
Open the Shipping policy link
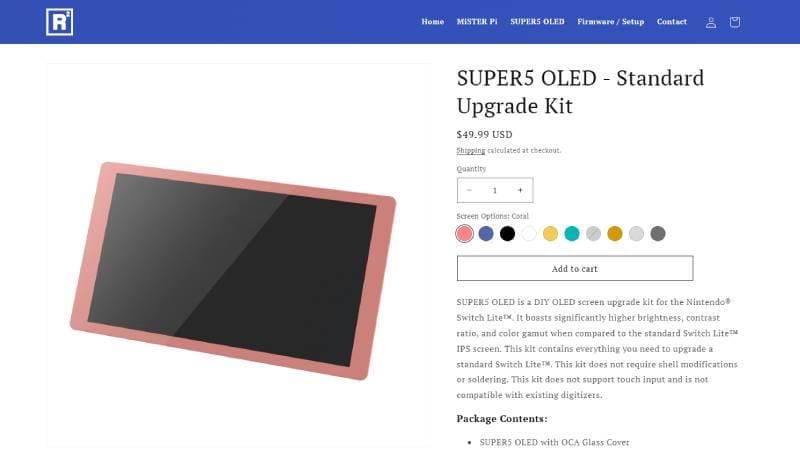[x=471, y=151]
